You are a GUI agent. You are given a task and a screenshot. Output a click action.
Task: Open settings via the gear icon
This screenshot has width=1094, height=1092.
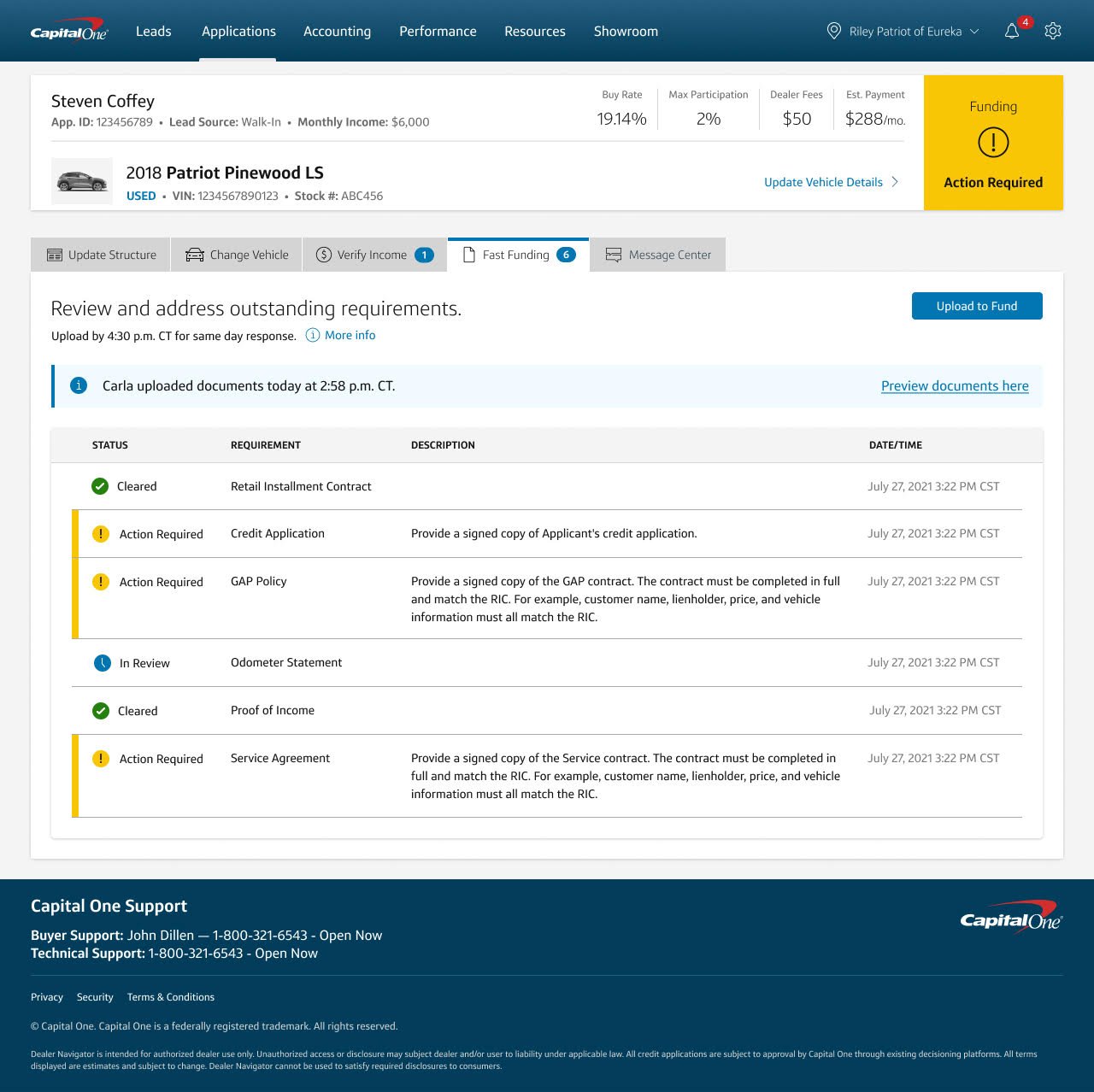[1053, 31]
